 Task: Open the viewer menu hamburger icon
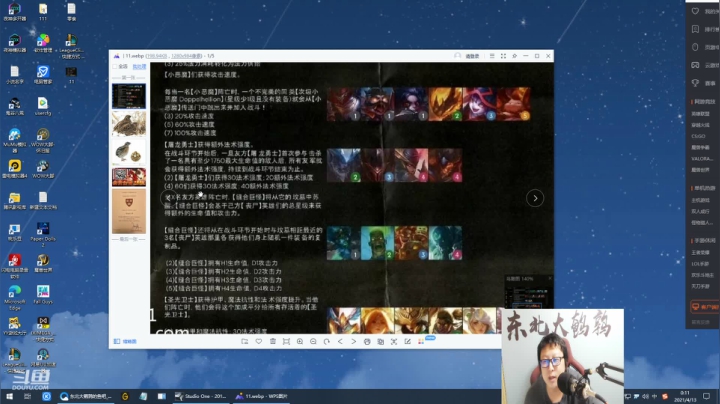point(492,56)
